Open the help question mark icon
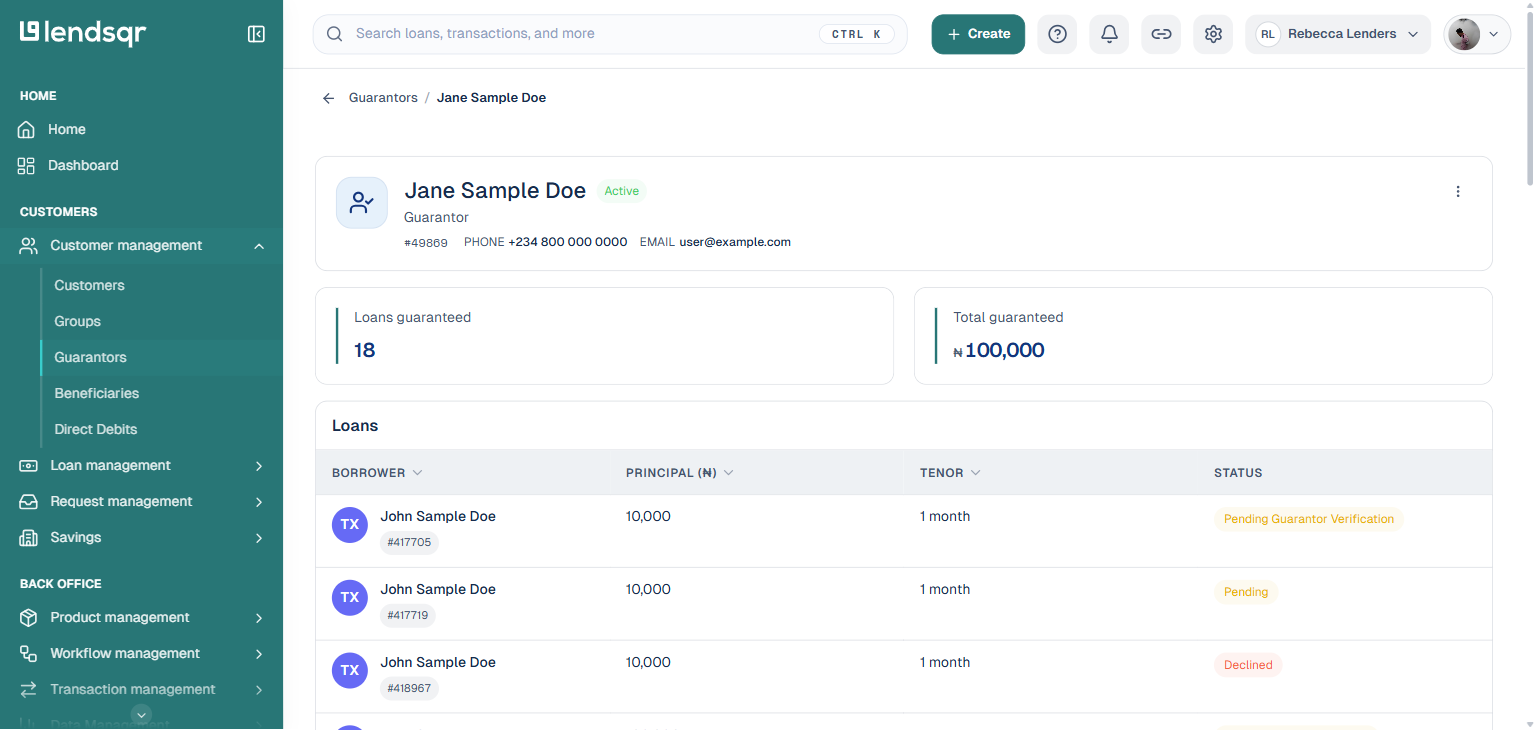Viewport: 1535px width, 730px height. coord(1057,34)
